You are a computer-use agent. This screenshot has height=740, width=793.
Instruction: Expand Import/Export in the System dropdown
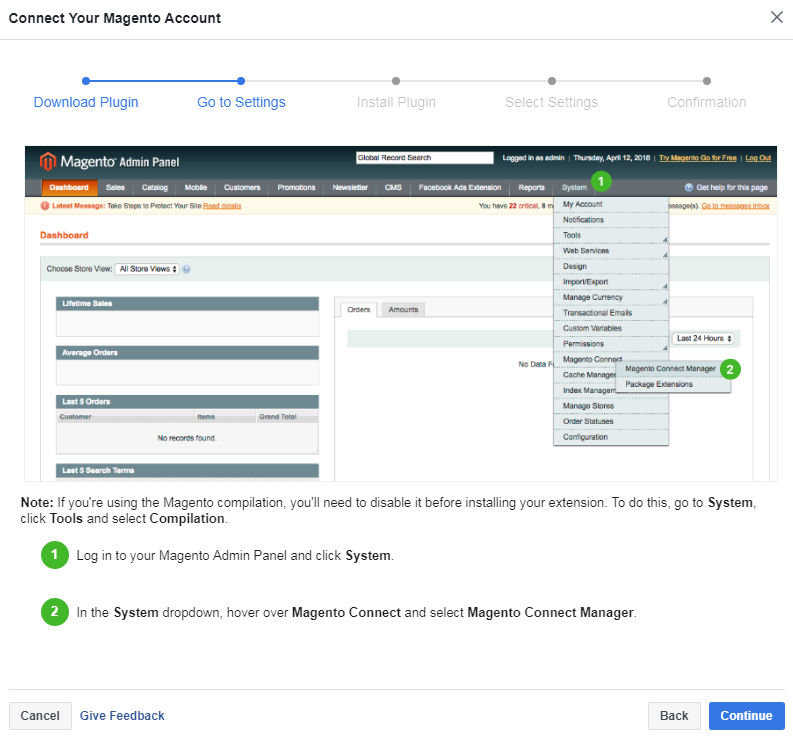[611, 282]
